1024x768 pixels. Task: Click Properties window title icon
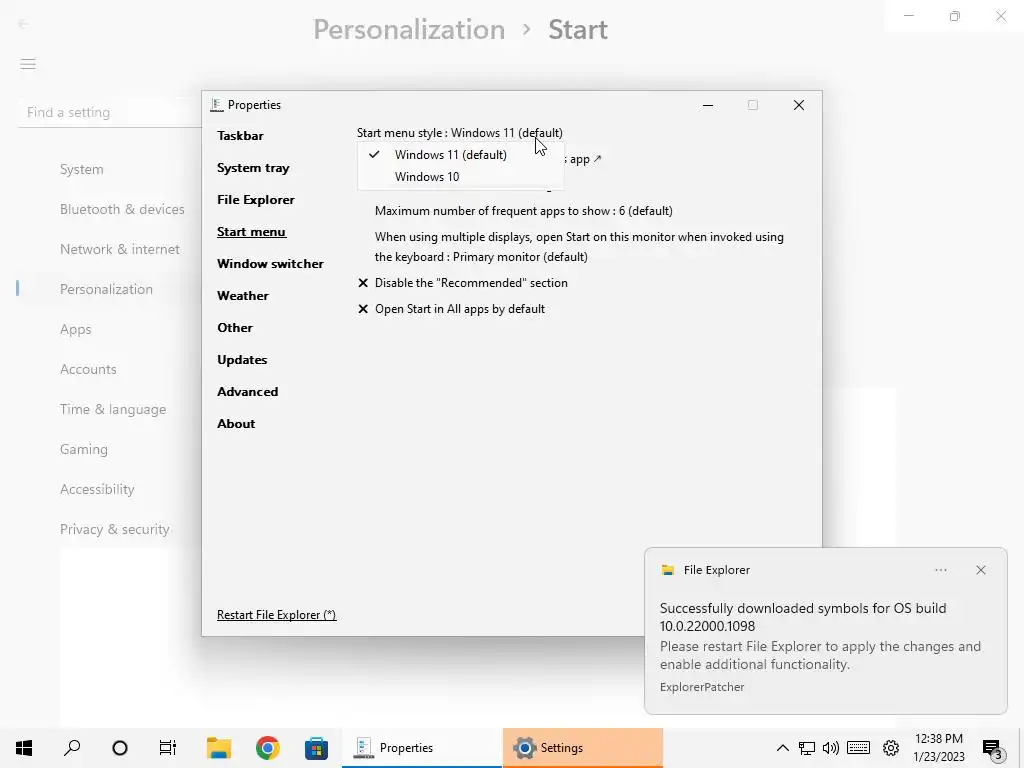[217, 105]
